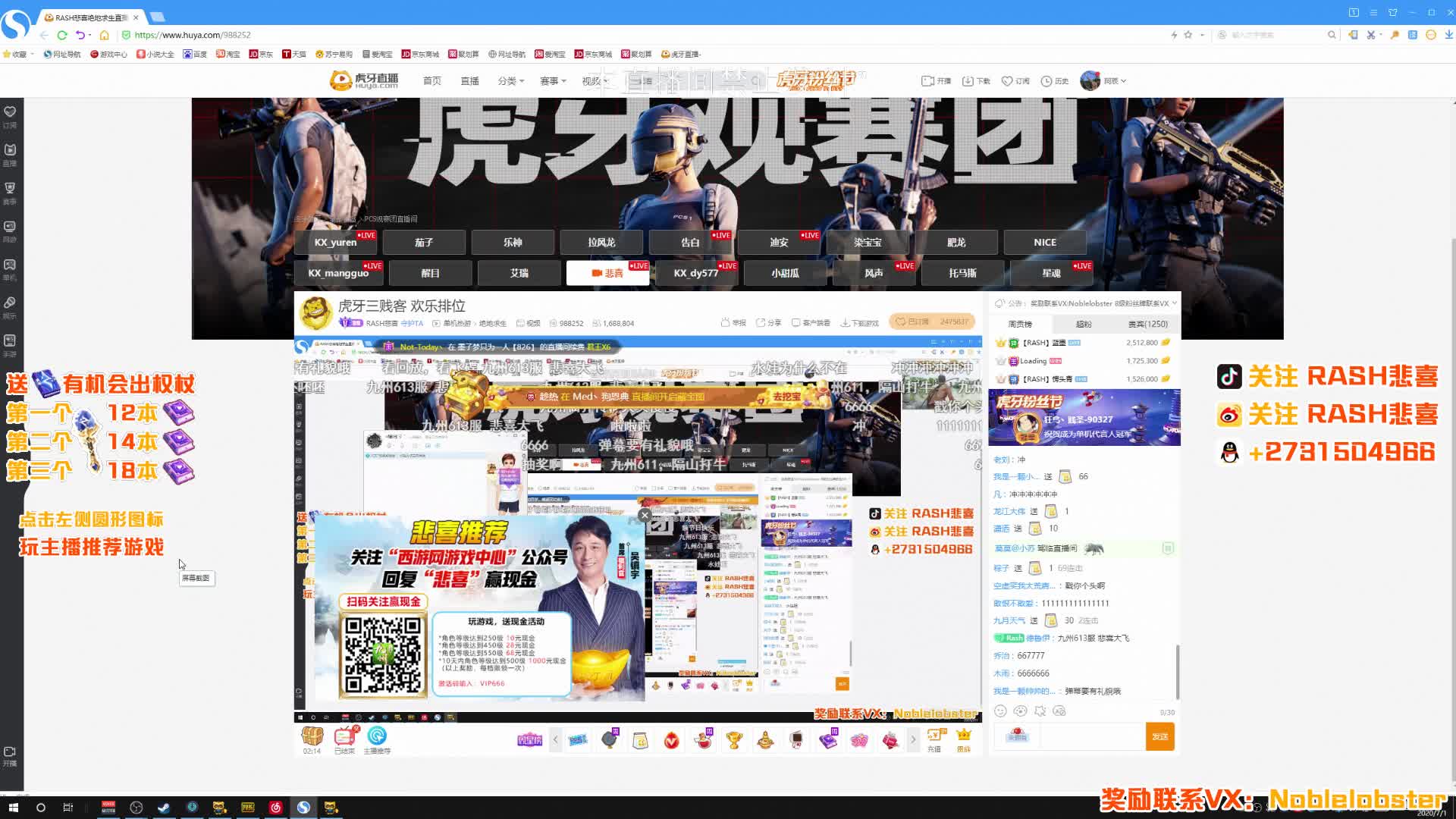Click the treasure chest countdown icon

(312, 736)
